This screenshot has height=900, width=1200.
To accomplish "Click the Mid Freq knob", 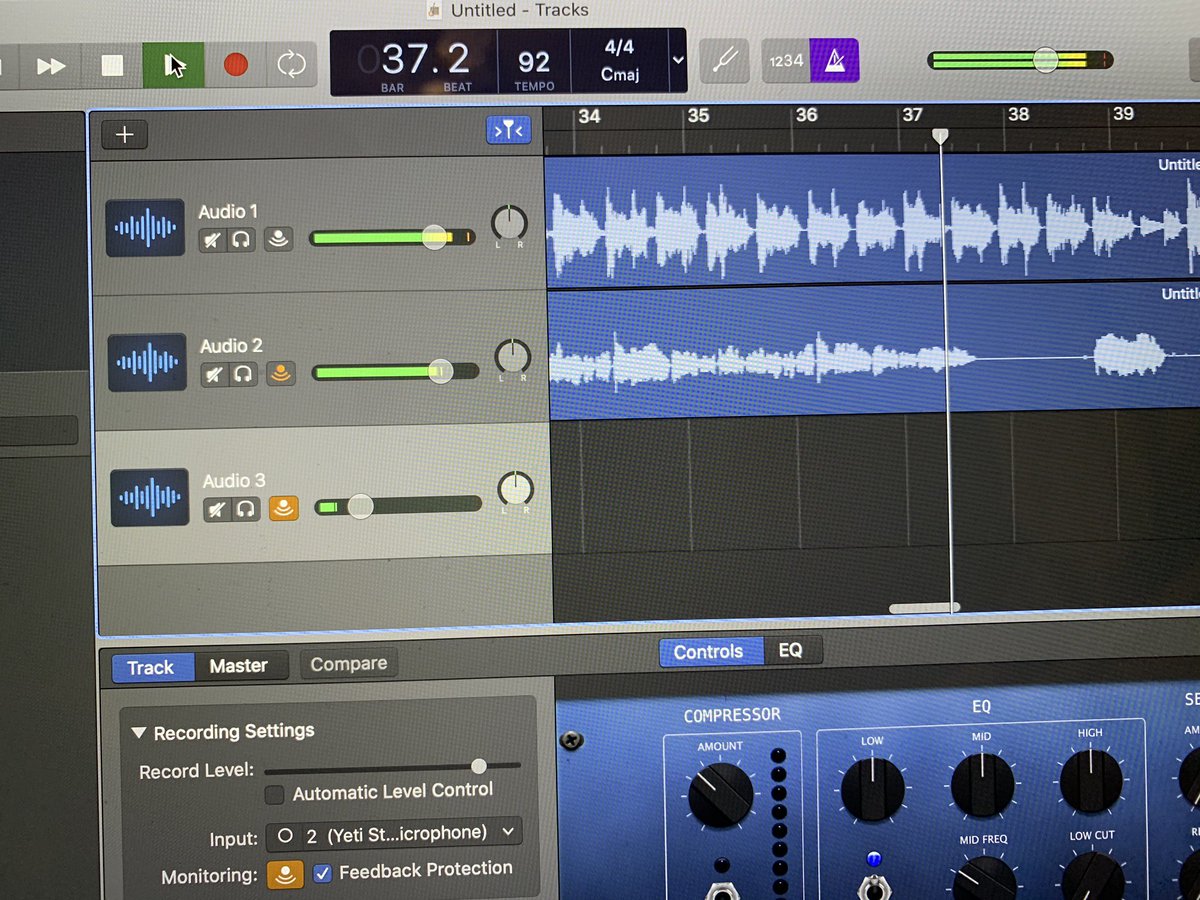I will click(x=984, y=878).
